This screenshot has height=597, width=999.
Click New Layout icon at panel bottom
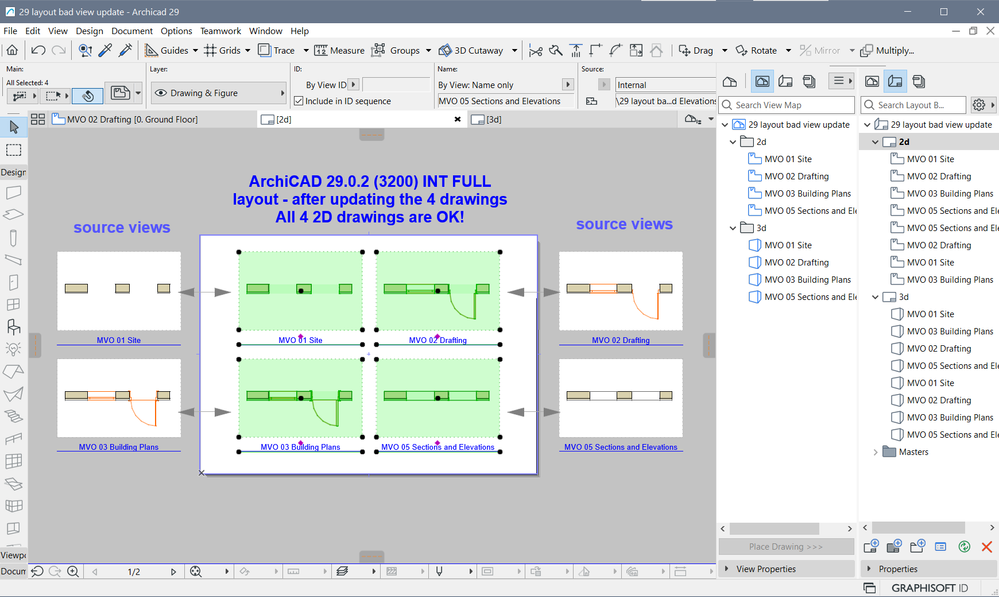pyautogui.click(x=871, y=547)
